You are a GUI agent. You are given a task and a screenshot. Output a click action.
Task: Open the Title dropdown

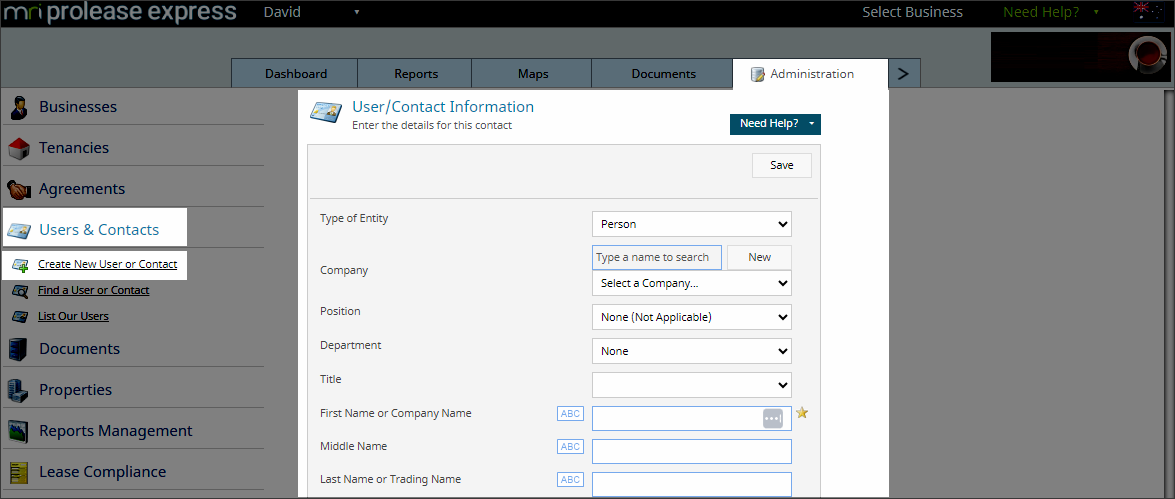(692, 385)
